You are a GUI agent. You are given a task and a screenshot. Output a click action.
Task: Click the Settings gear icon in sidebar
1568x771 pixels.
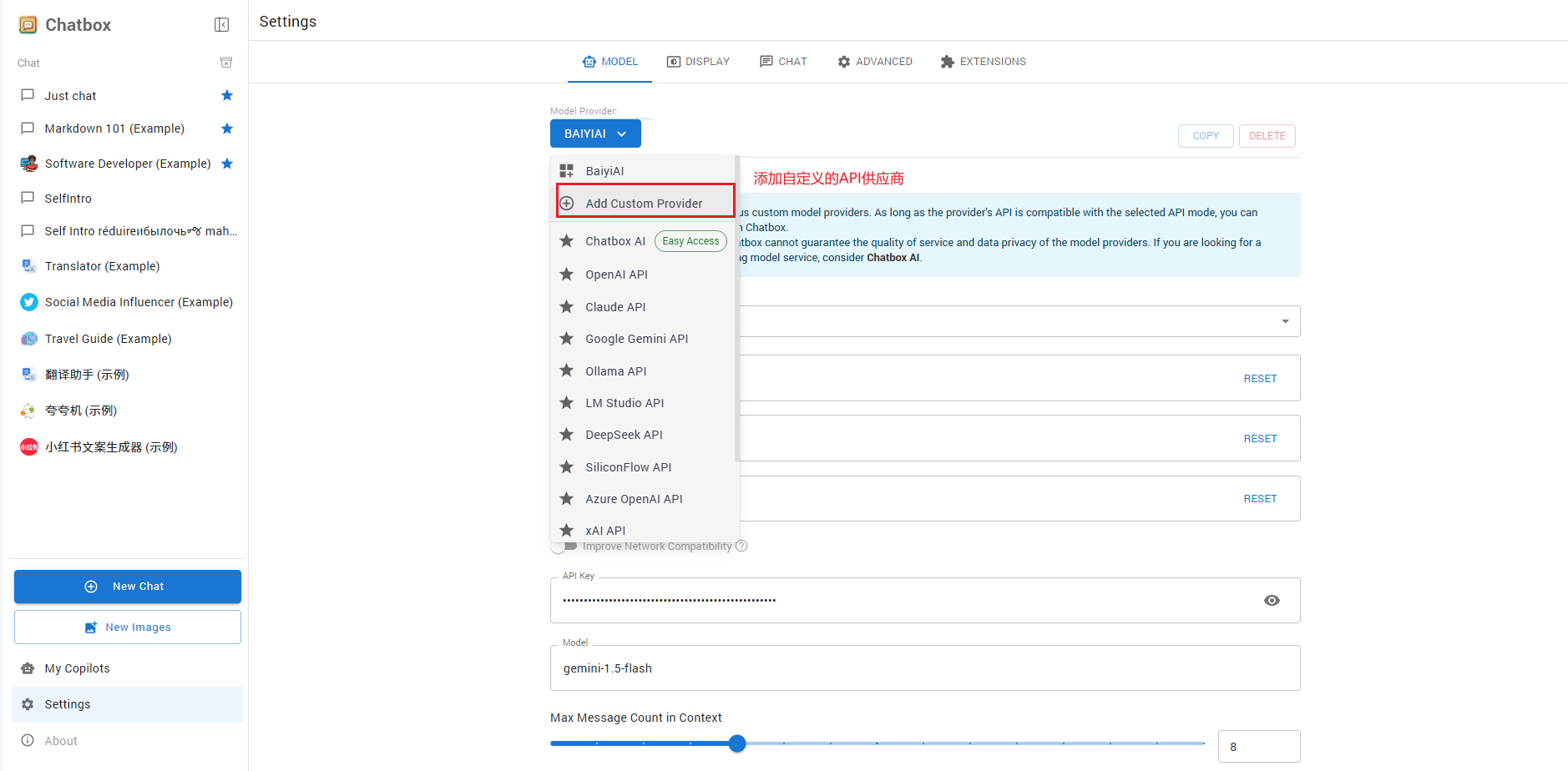(28, 704)
